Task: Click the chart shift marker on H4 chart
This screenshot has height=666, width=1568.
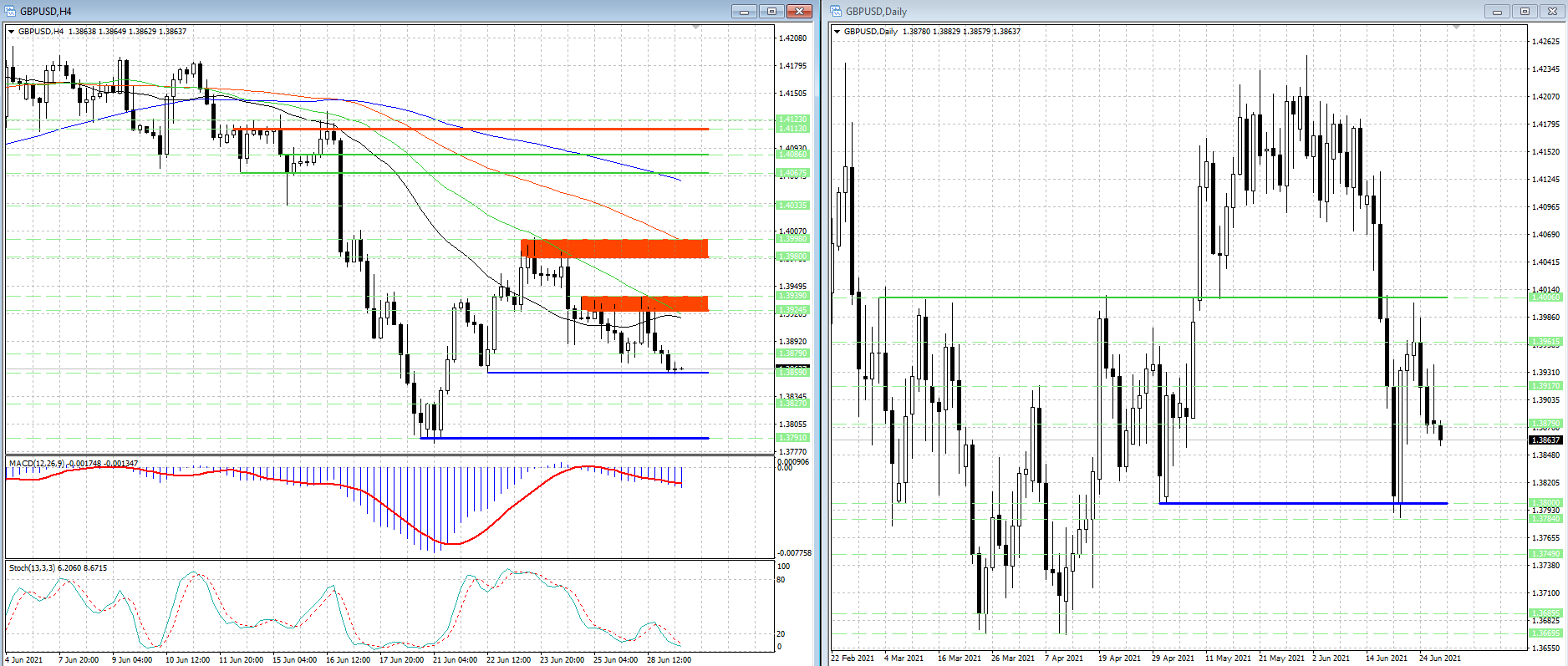Action: (696, 28)
